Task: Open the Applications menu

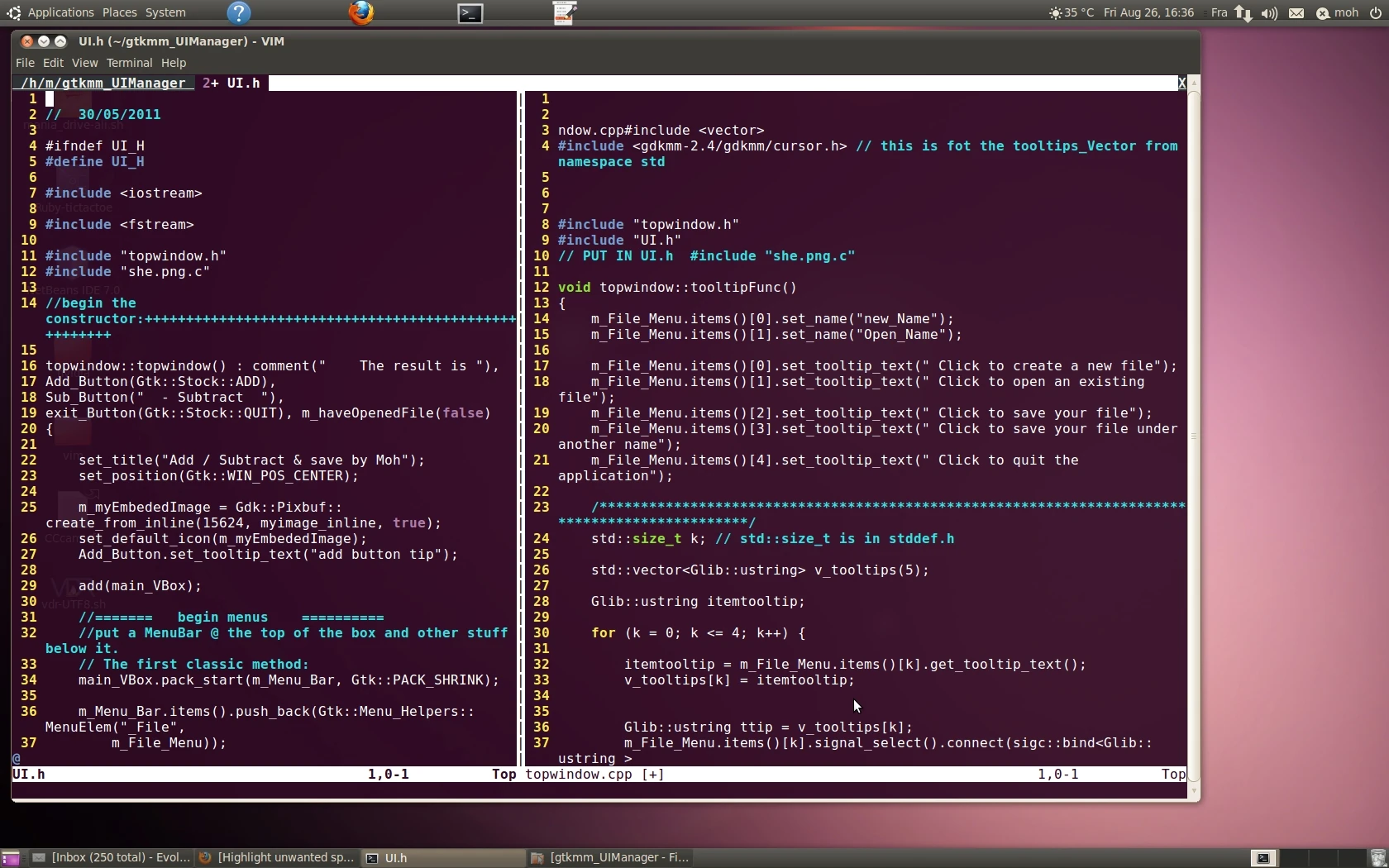Action: 60,13
